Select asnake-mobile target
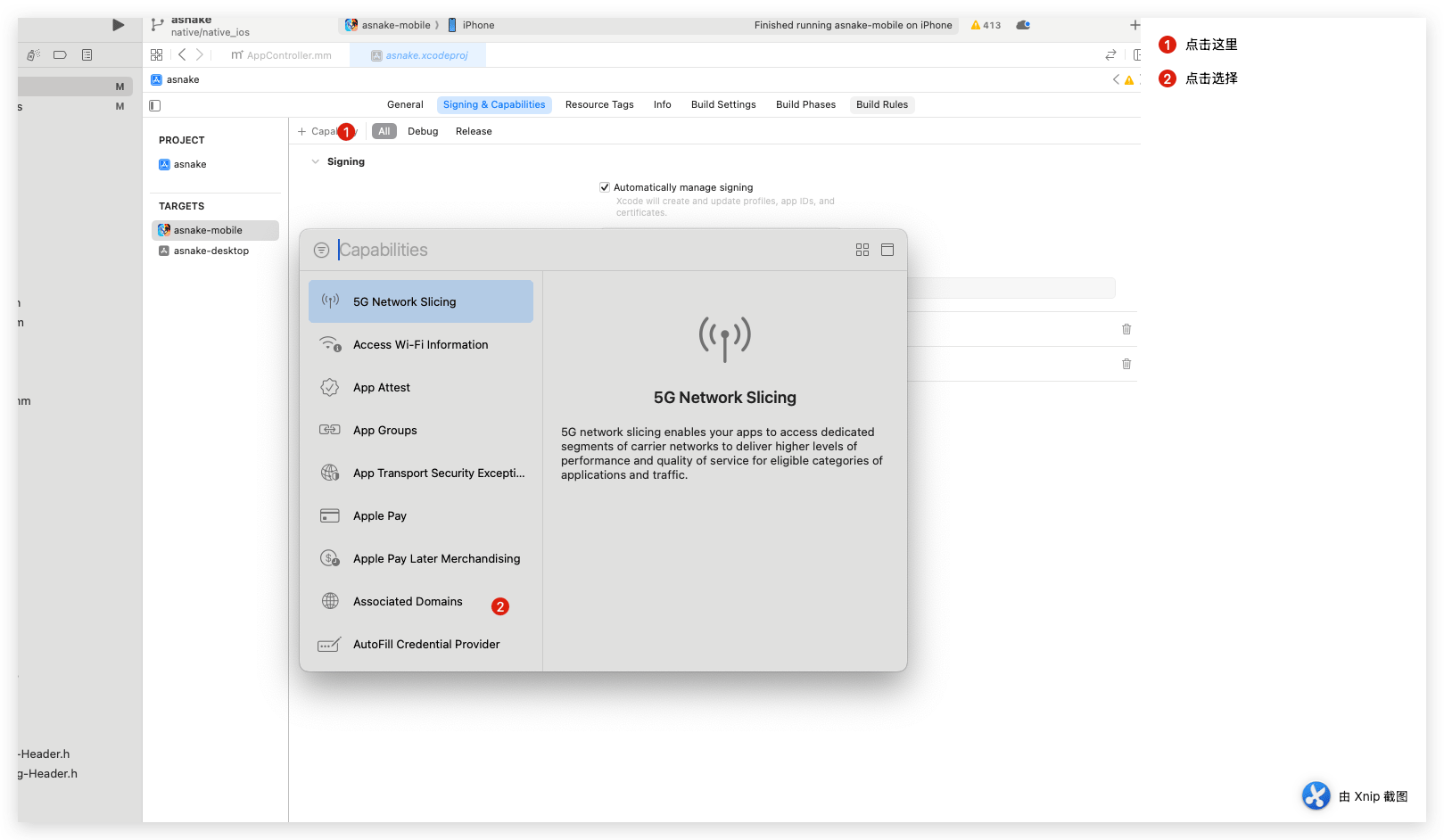This screenshot has width=1444, height=840. 215,230
